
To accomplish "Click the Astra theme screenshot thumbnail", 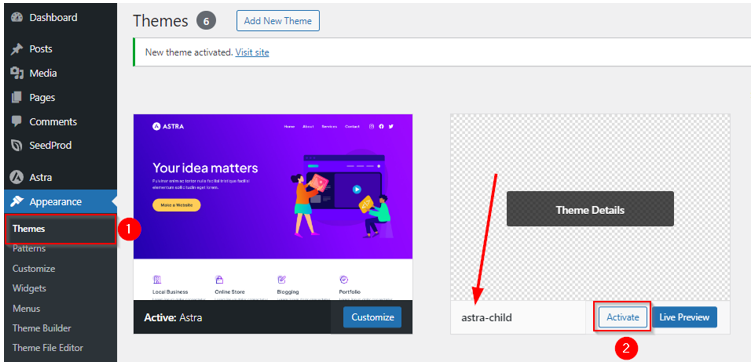I will pos(273,207).
